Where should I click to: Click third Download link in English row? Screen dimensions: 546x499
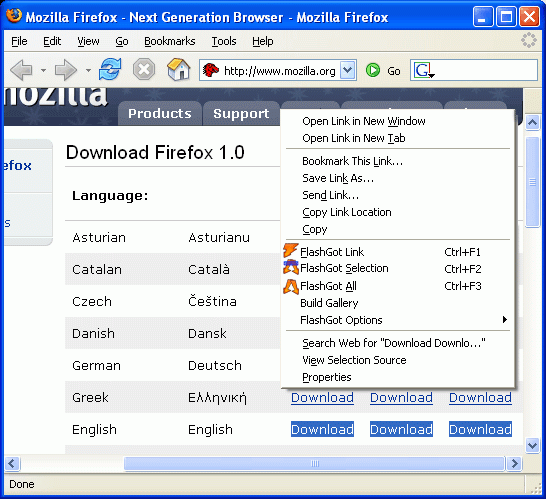[x=481, y=429]
